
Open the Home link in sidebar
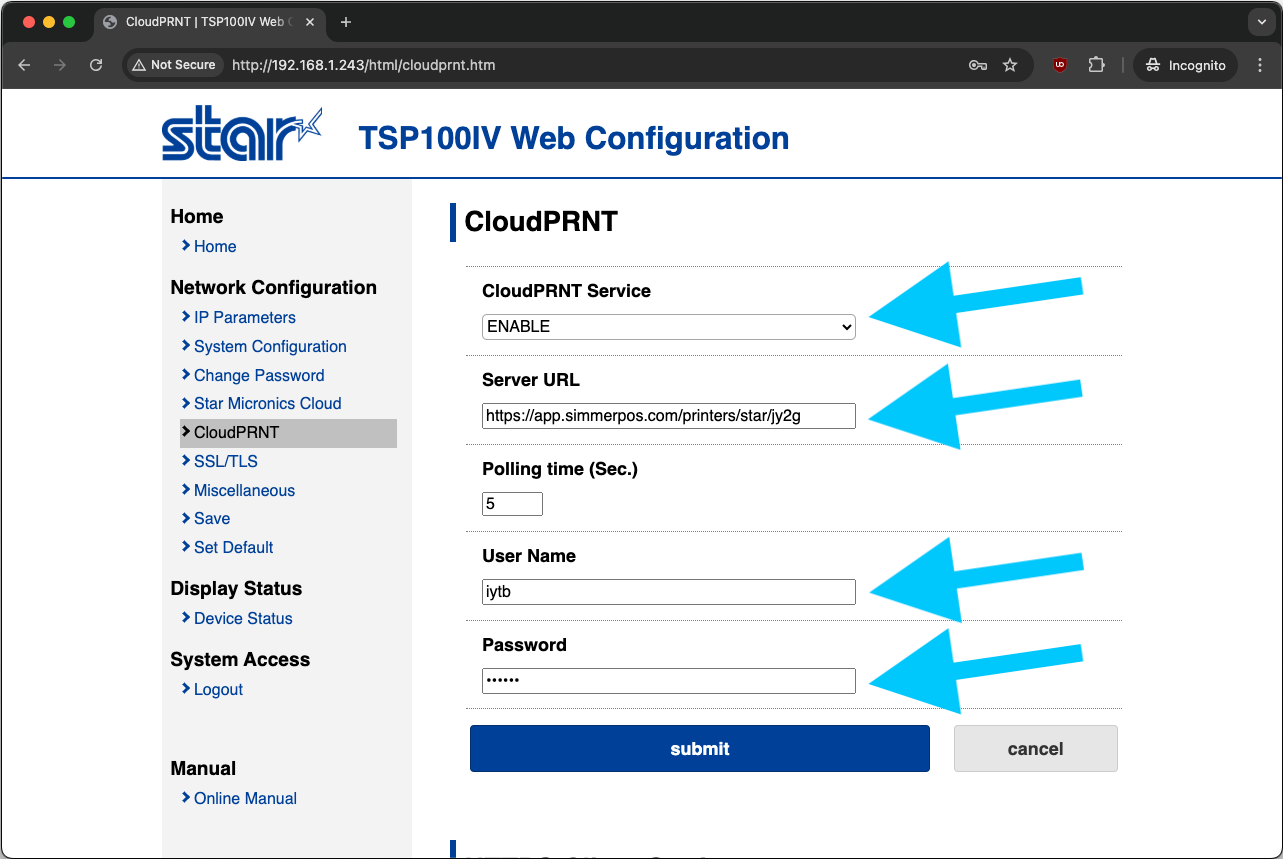pyautogui.click(x=215, y=246)
